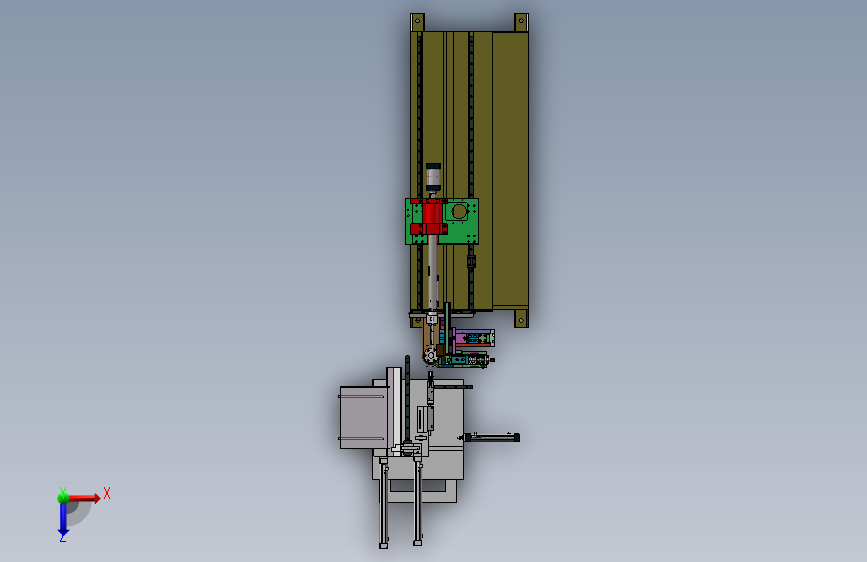Click the red X axis arrow of the triad
This screenshot has height=562, width=867.
click(84, 498)
